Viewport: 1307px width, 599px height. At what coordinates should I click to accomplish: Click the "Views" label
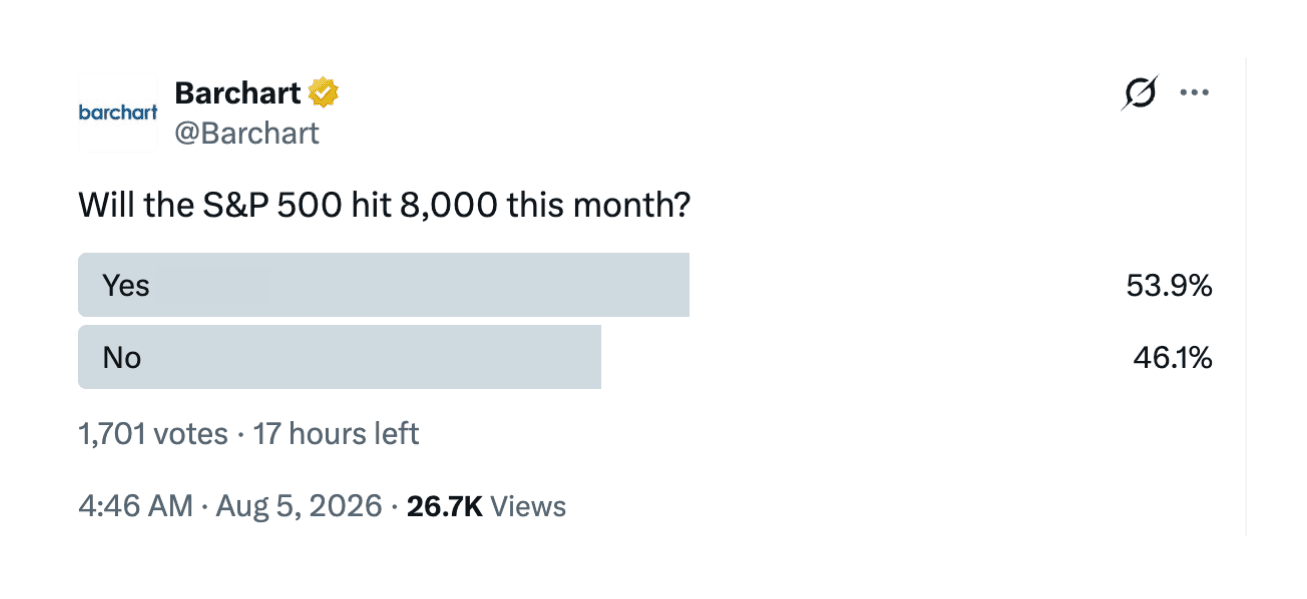(x=529, y=506)
